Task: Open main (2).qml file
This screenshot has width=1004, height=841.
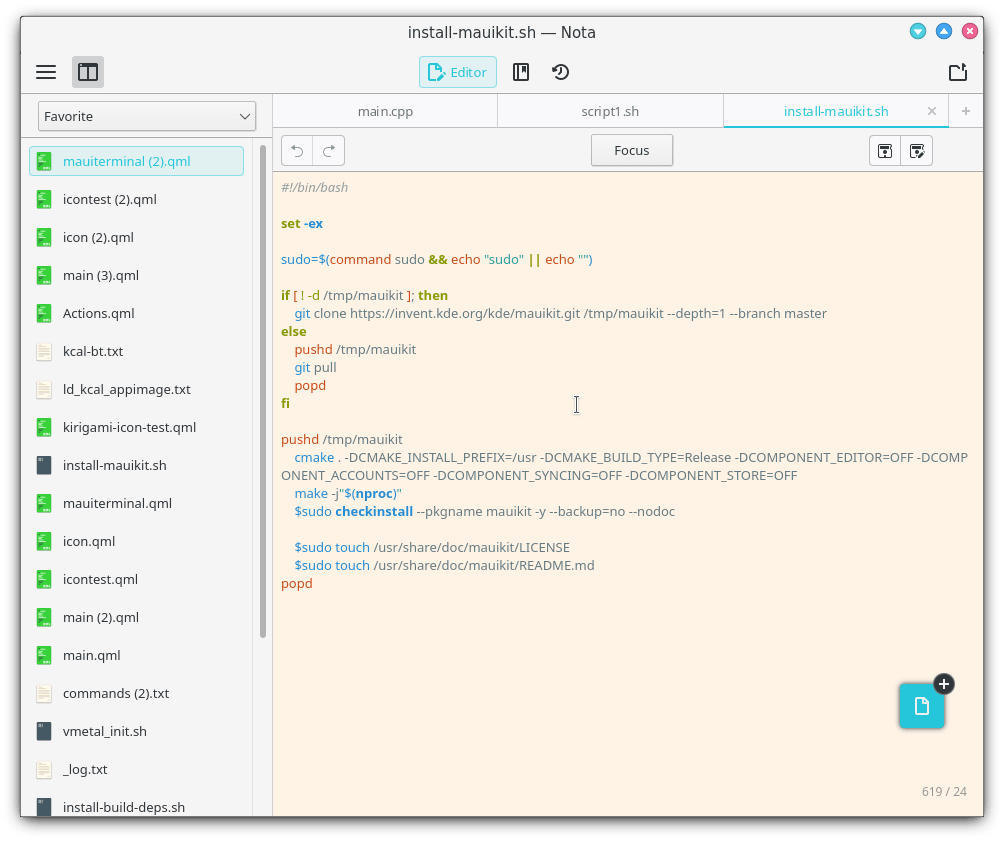Action: tap(136, 617)
